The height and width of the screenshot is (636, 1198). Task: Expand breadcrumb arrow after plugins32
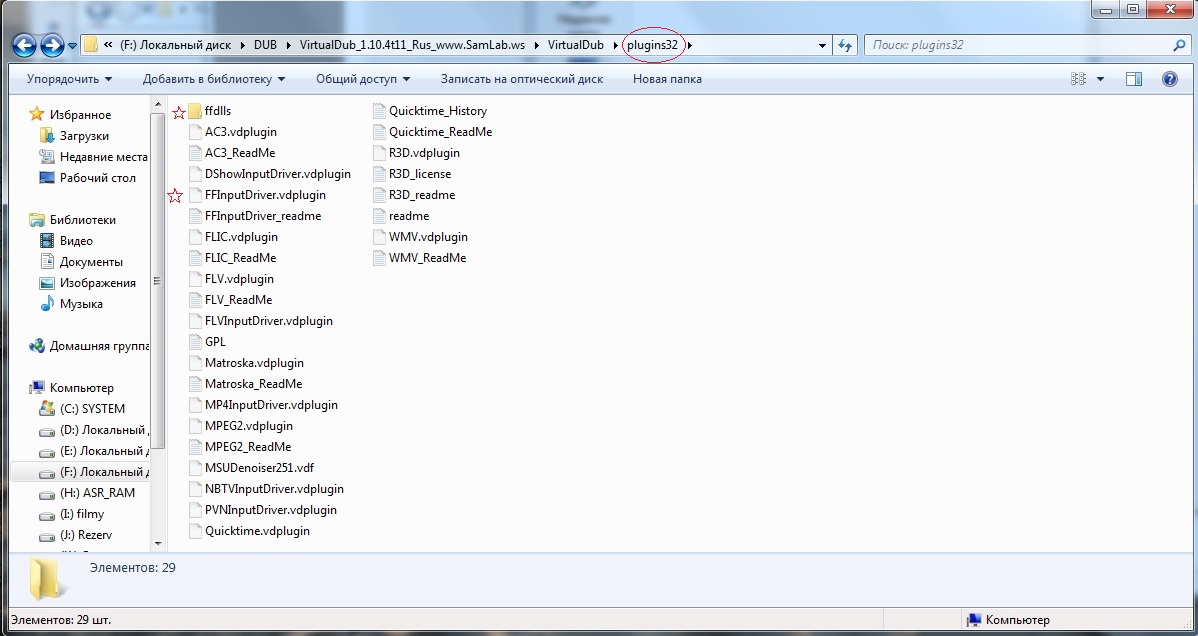[x=689, y=45]
